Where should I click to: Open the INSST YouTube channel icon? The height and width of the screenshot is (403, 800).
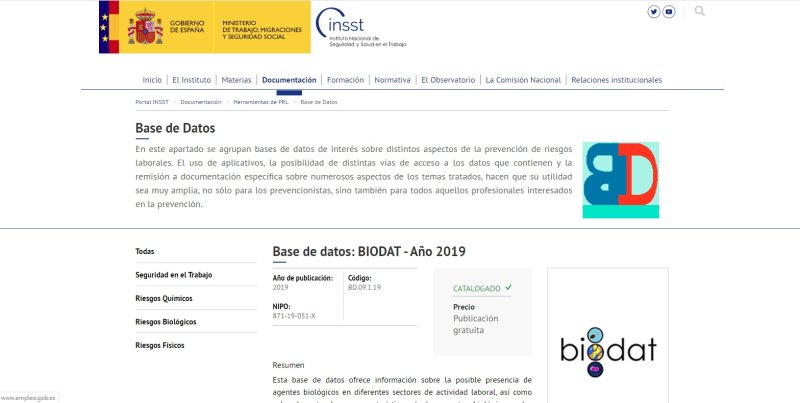pos(669,12)
